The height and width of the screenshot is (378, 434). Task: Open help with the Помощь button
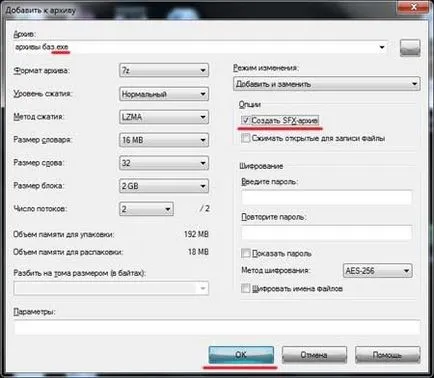click(x=387, y=355)
